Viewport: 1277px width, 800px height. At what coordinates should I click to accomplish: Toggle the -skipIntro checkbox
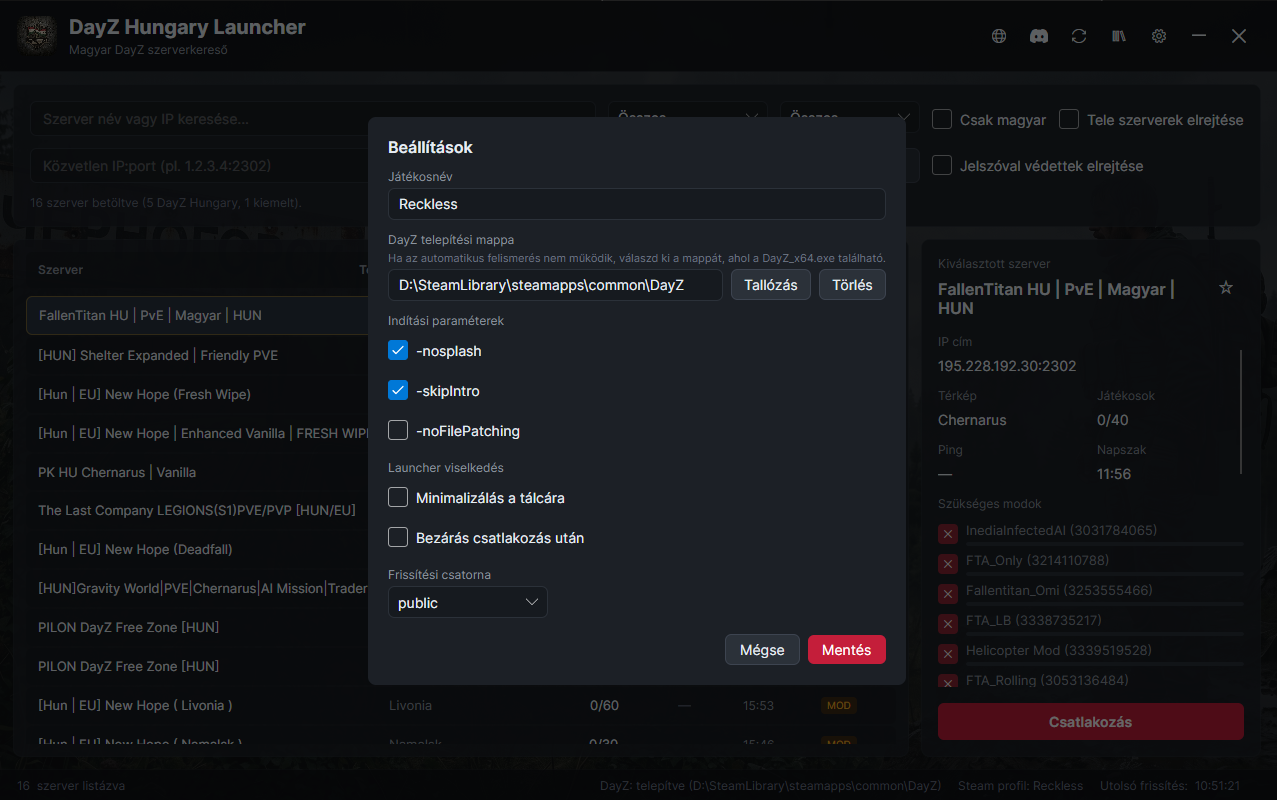pyautogui.click(x=398, y=391)
